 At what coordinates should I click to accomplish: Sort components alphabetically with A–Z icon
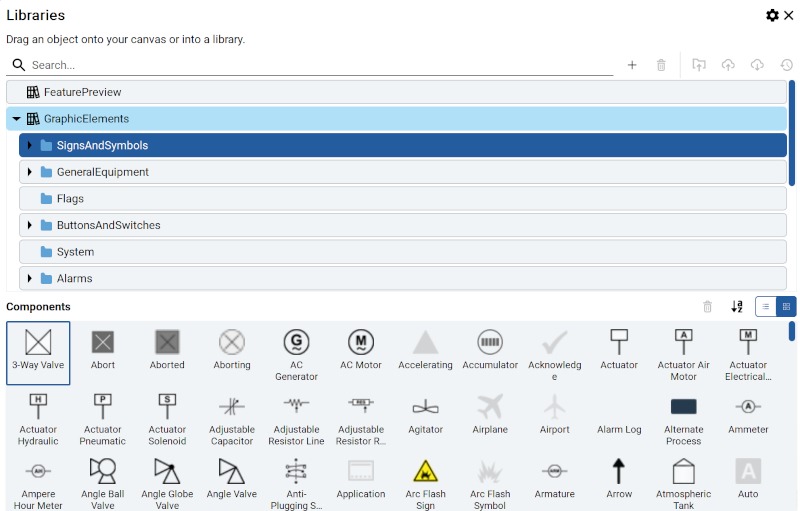[x=737, y=307]
